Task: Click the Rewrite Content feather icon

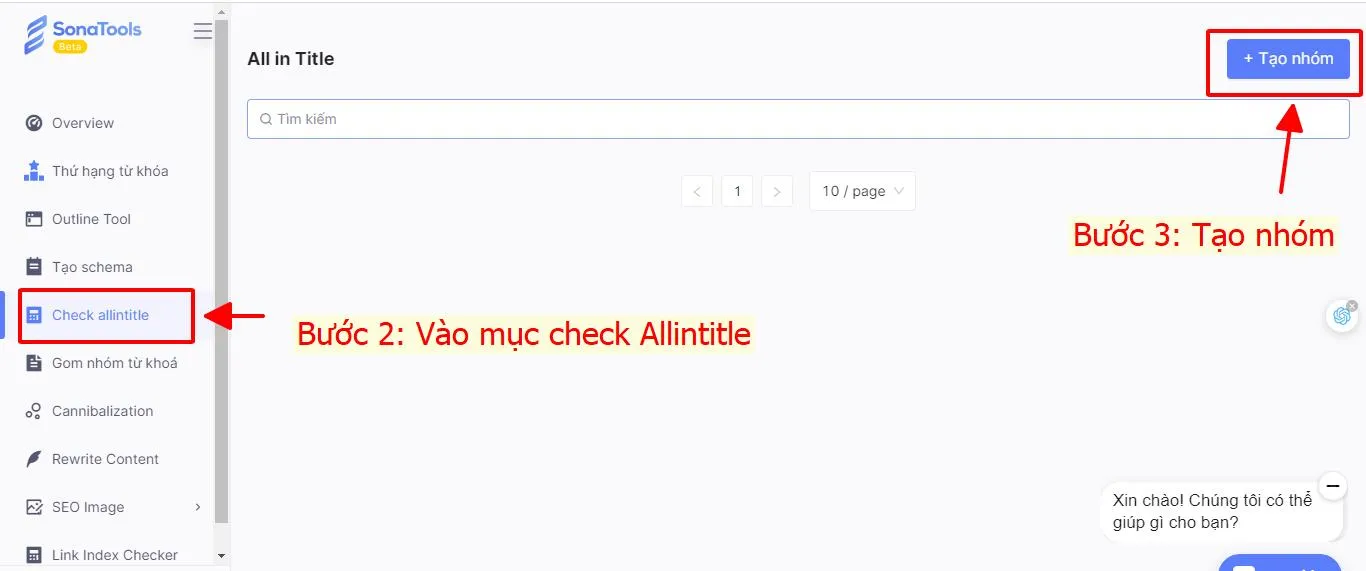Action: [x=34, y=459]
